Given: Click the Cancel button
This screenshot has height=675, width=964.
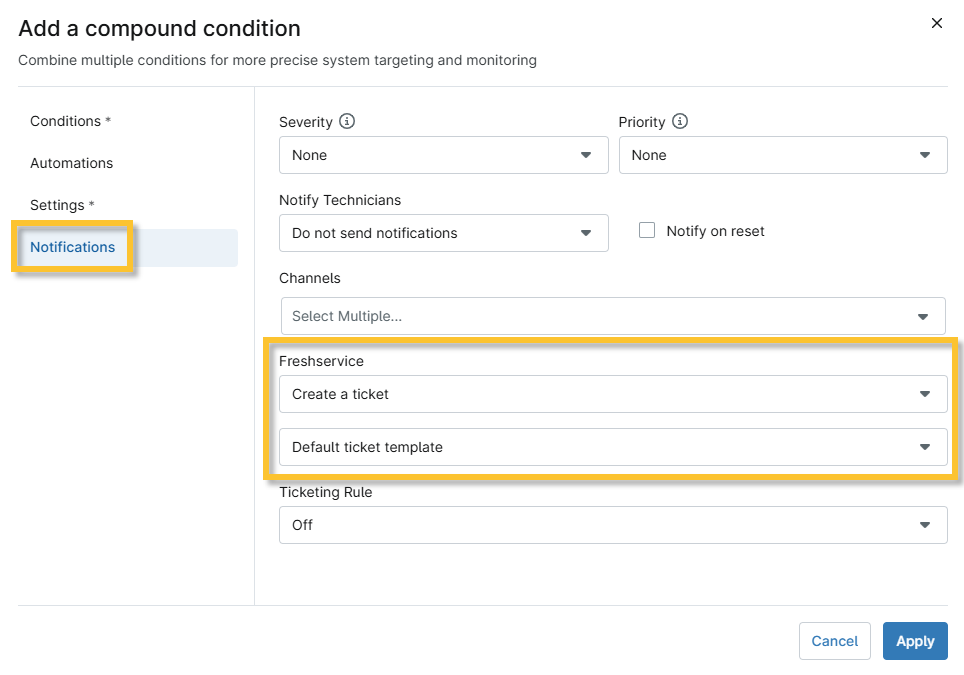Looking at the screenshot, I should [x=835, y=641].
